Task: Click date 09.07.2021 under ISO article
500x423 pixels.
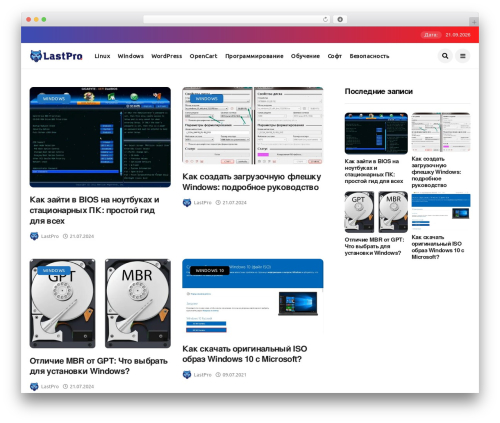Action: tap(234, 375)
